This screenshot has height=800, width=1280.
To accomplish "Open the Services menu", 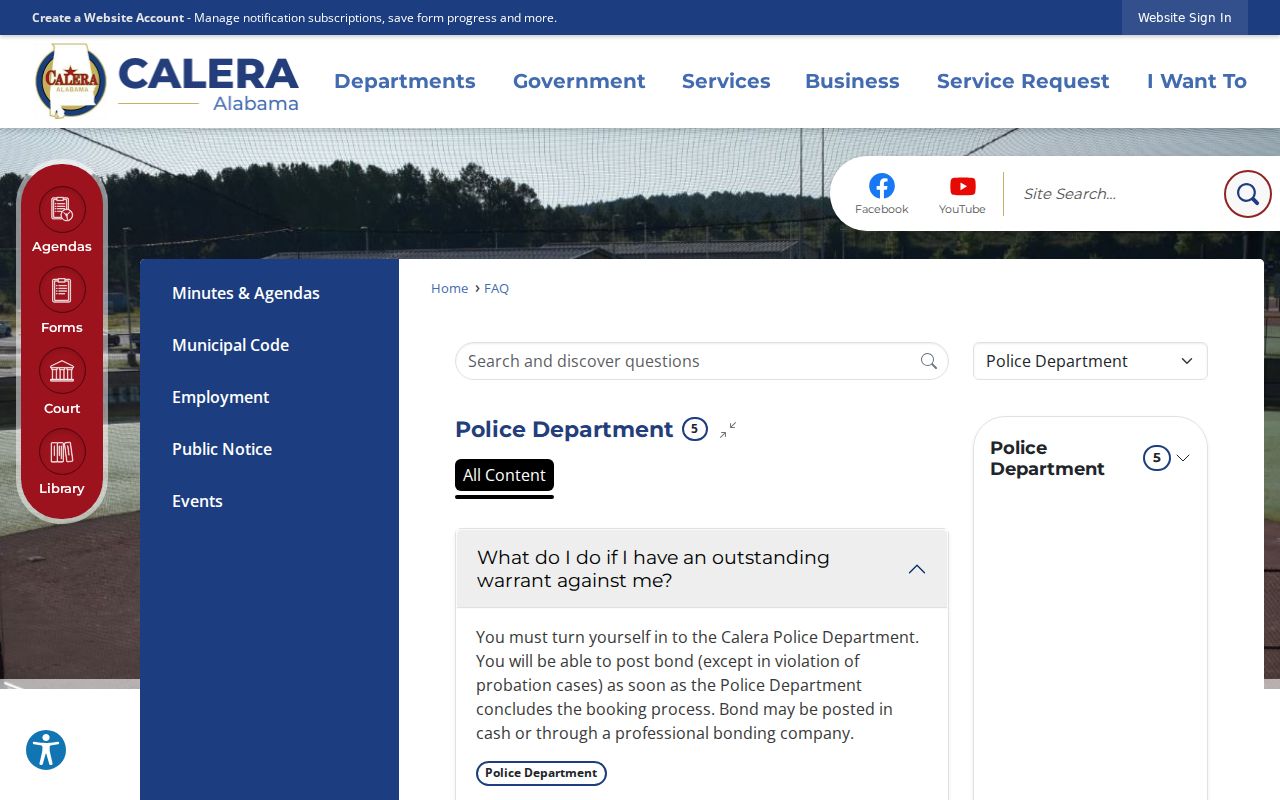I will (x=726, y=81).
